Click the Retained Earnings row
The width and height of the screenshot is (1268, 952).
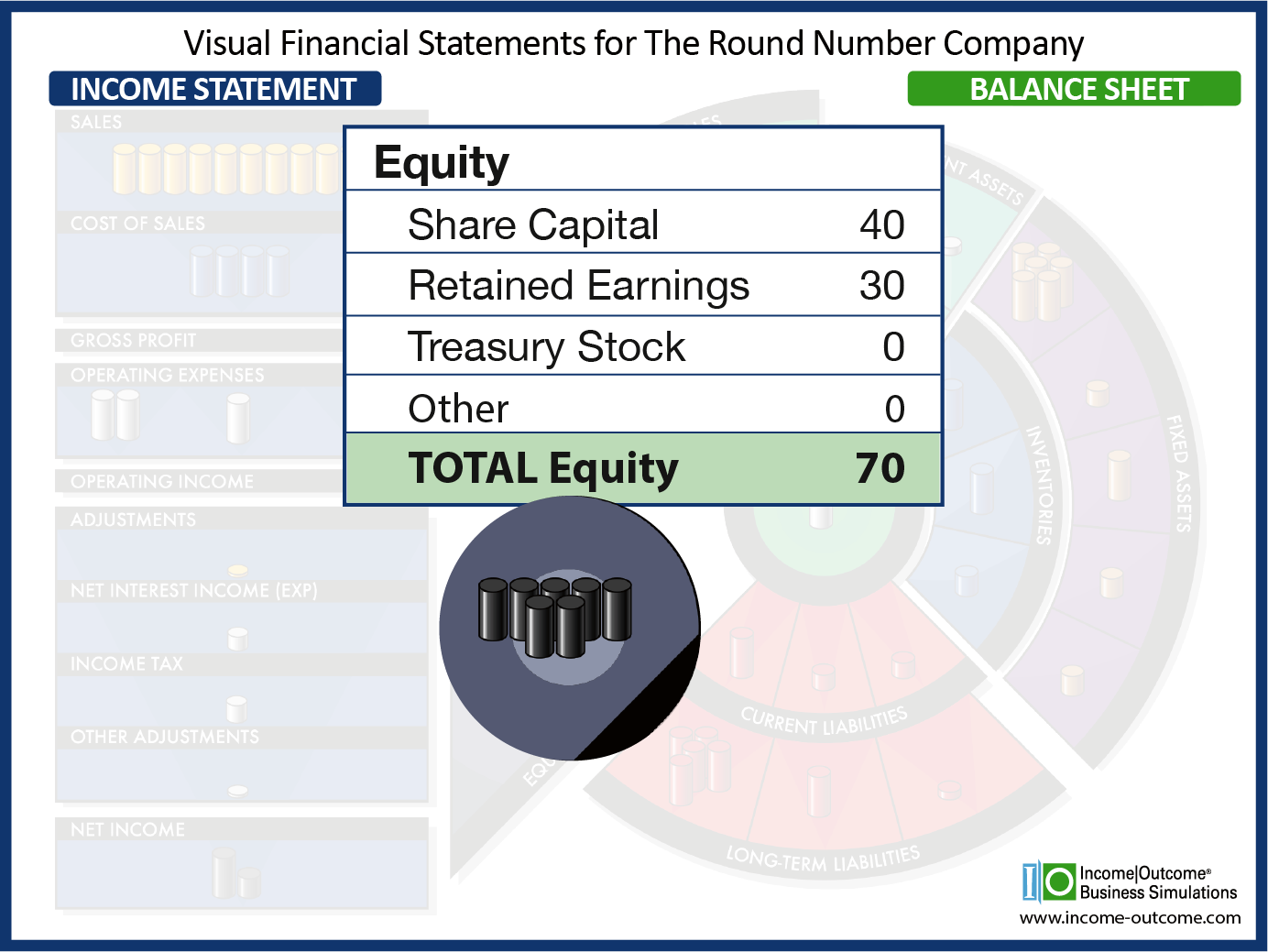(x=643, y=286)
